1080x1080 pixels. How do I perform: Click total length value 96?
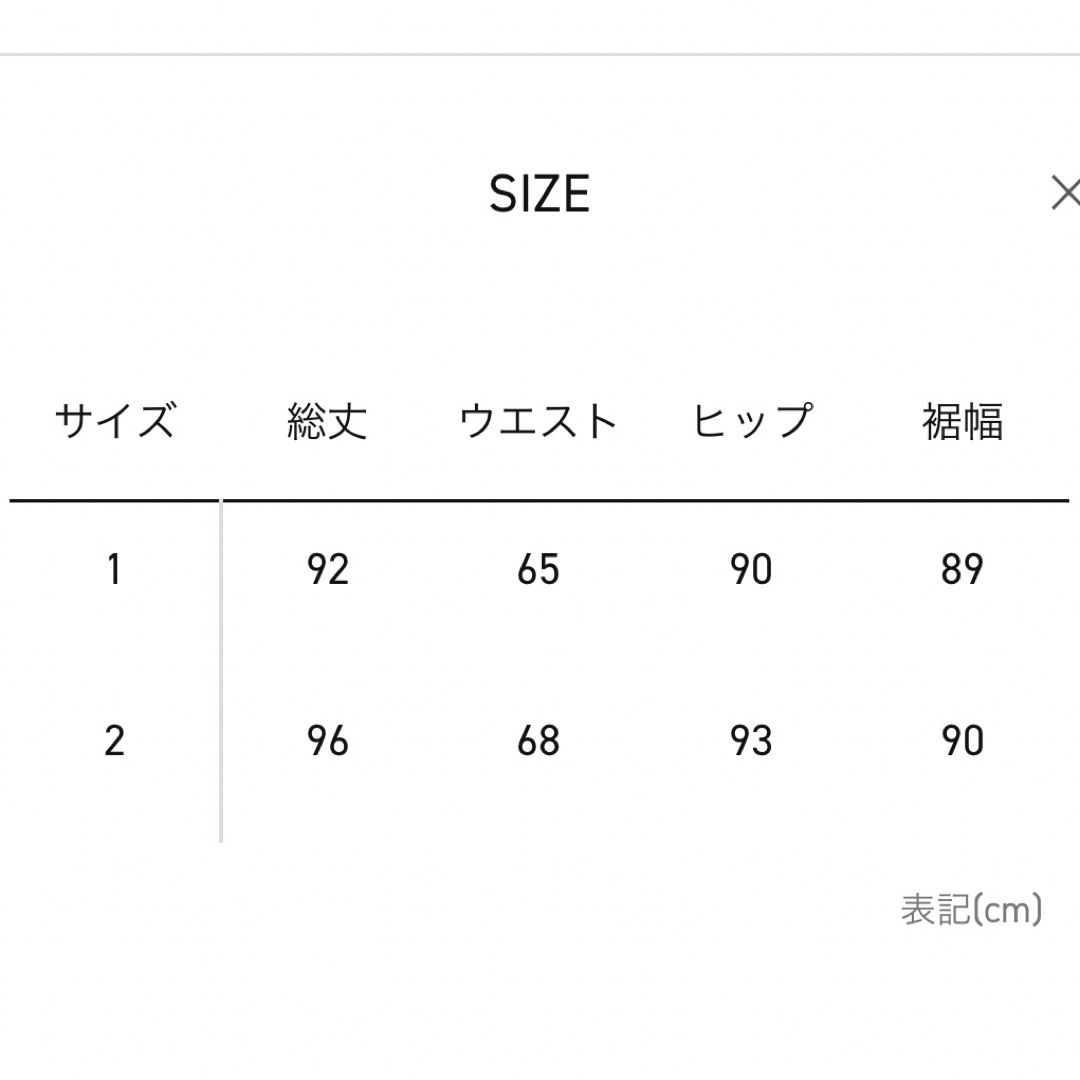coord(328,741)
